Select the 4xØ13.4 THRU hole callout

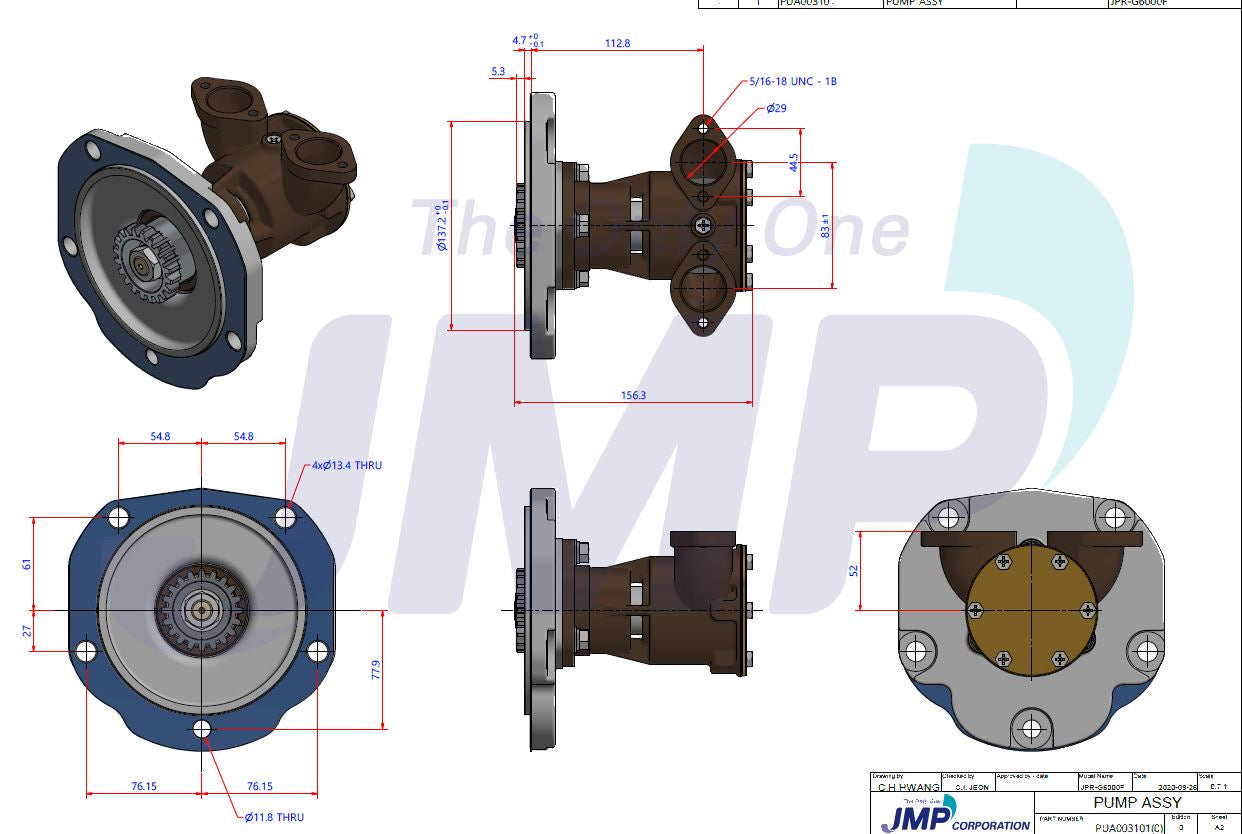(346, 465)
